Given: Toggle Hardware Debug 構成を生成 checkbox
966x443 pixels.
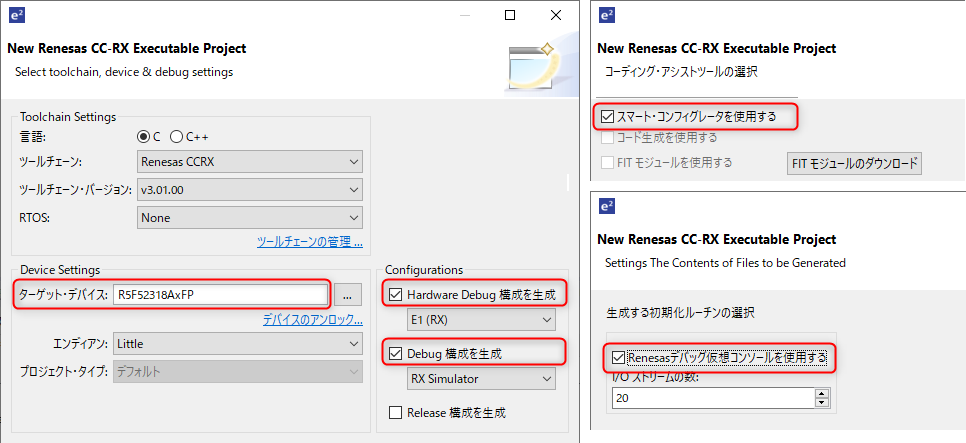Looking at the screenshot, I should [x=395, y=295].
